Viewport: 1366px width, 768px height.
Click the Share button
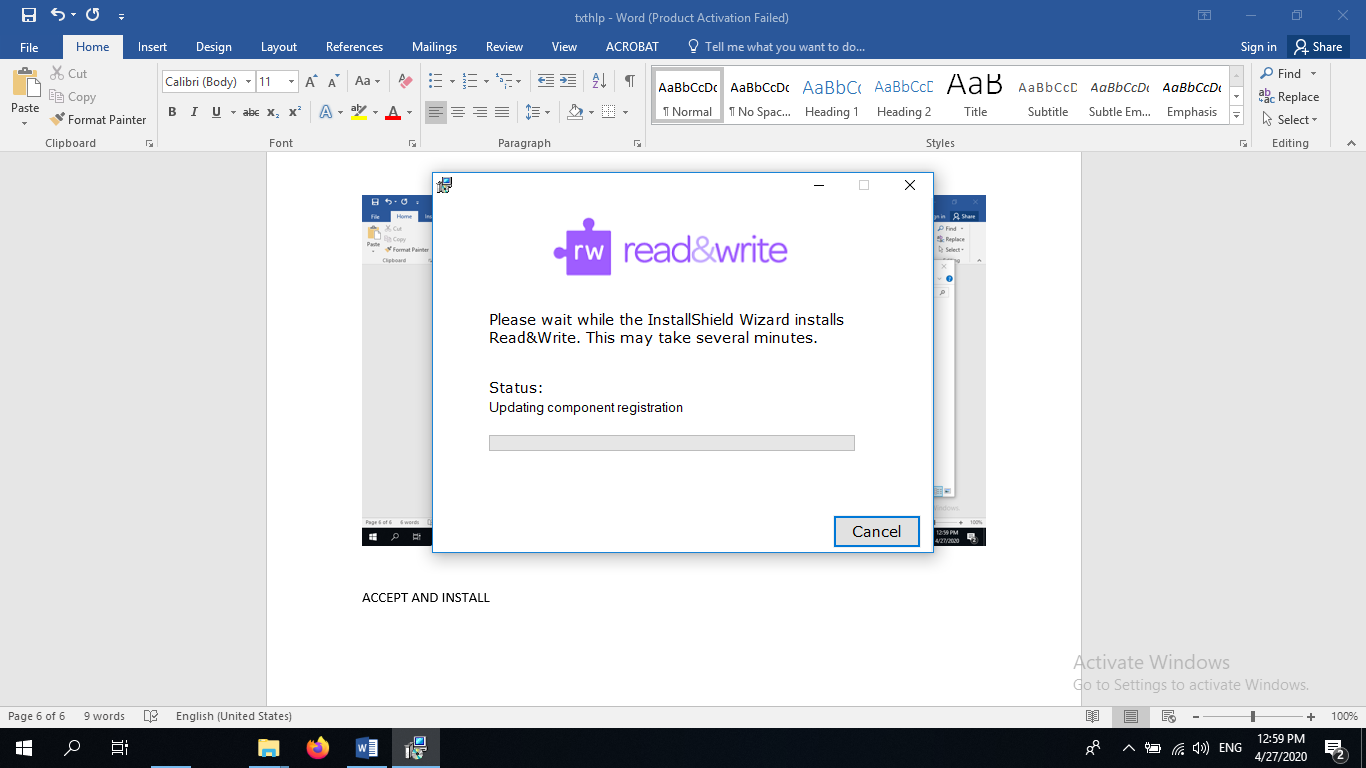coord(1317,47)
